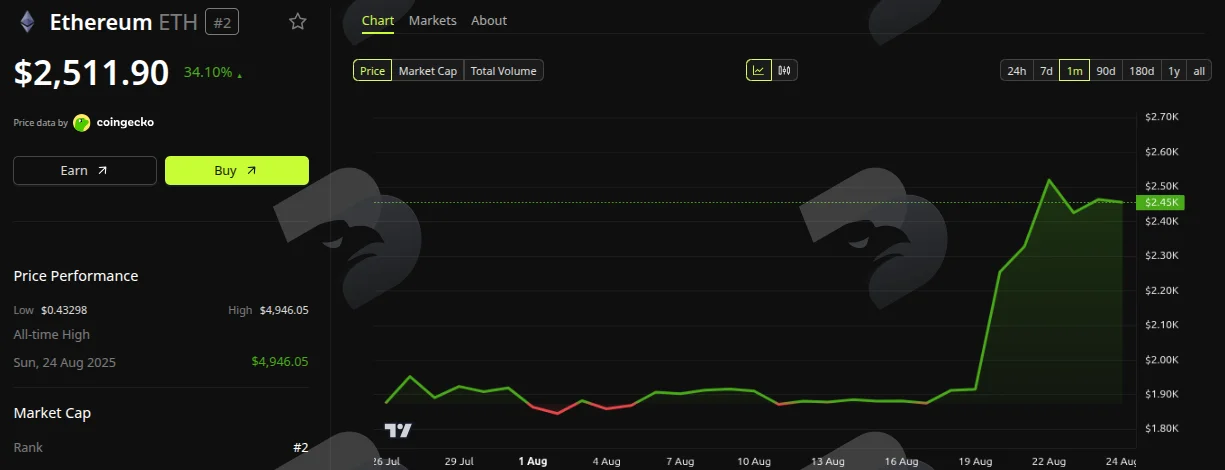Click the Ethereum diamond logo
Viewport: 1225px width, 470px height.
click(x=27, y=22)
